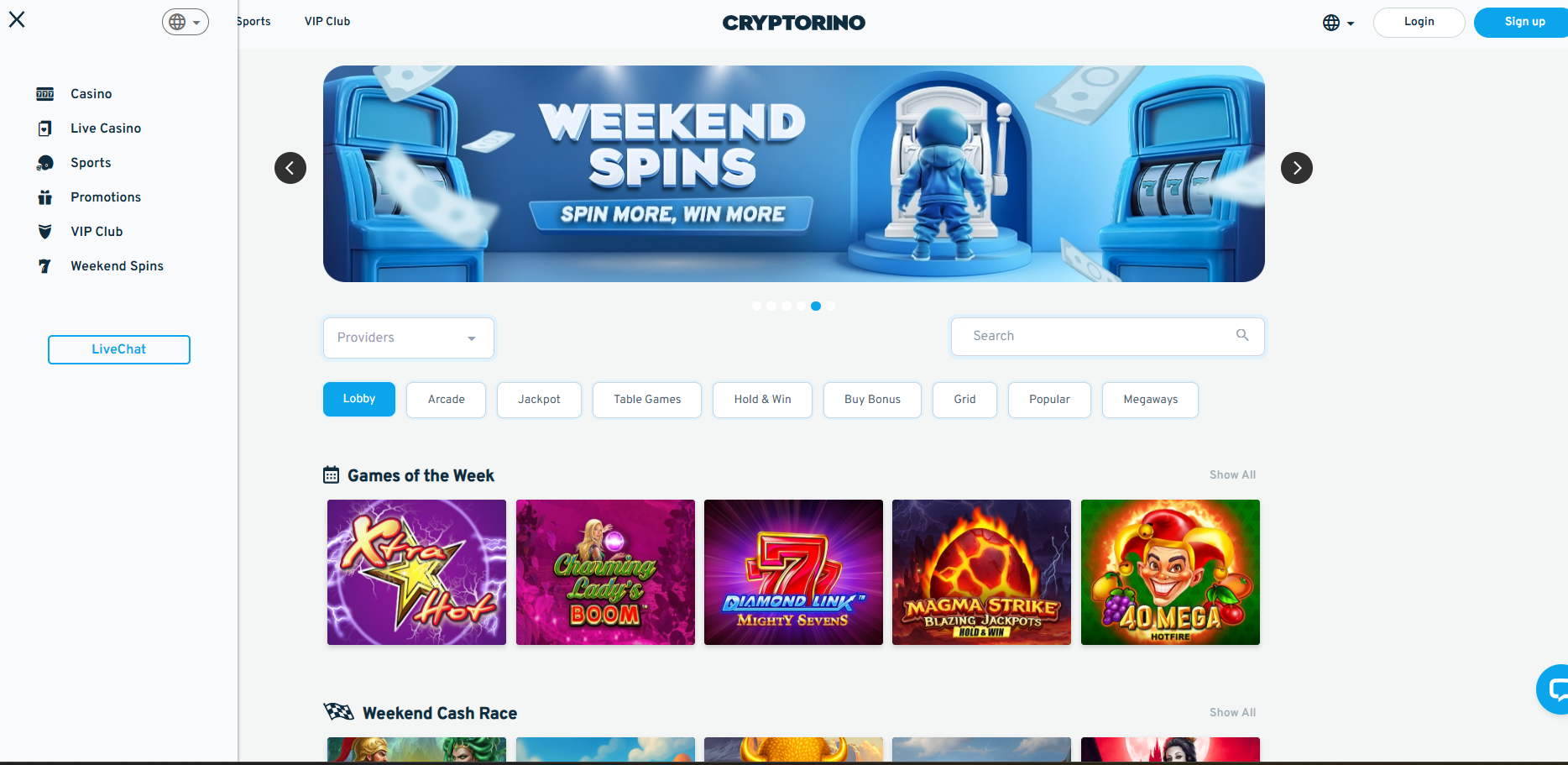Image resolution: width=1568 pixels, height=765 pixels.
Task: Open header language globe dropdown near Login
Action: 1339,23
